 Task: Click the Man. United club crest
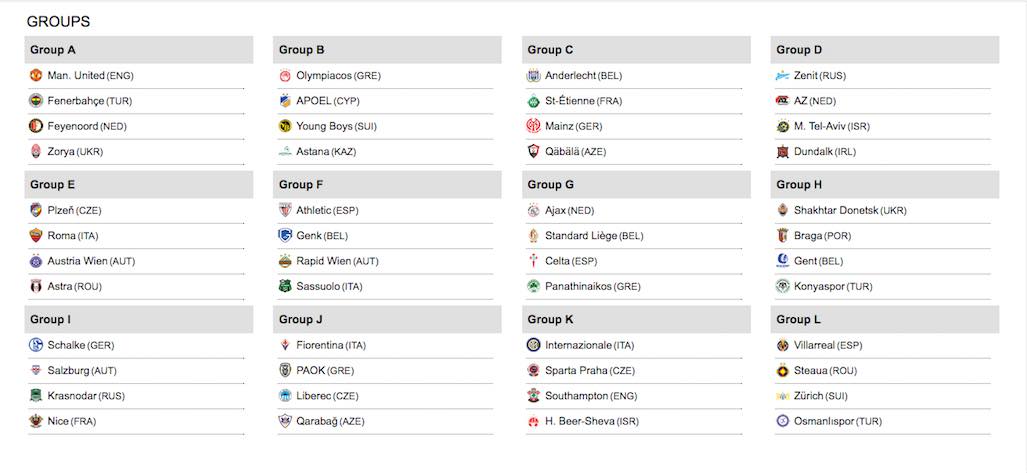(x=35, y=75)
